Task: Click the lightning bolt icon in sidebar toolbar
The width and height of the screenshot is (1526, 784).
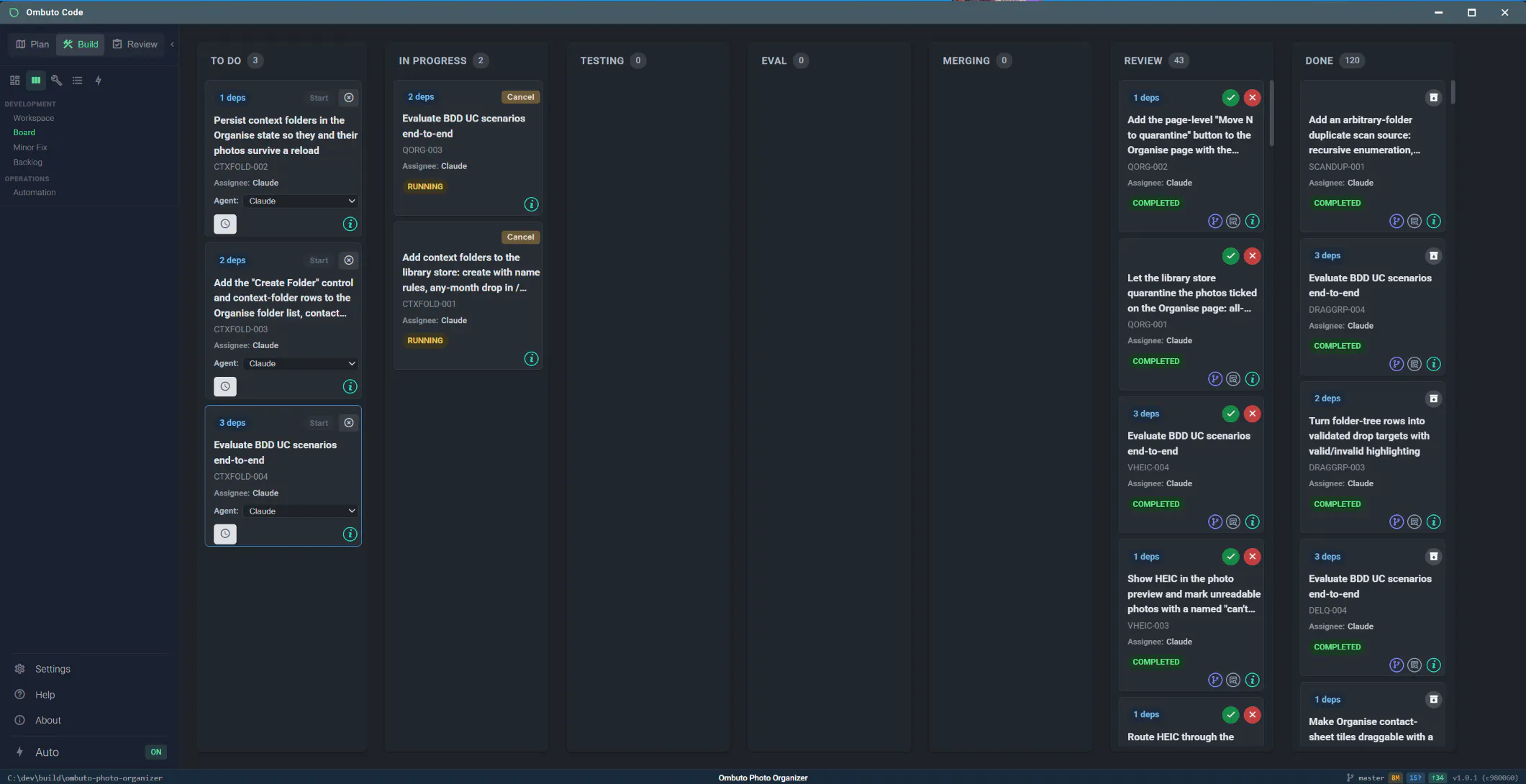Action: [x=99, y=81]
